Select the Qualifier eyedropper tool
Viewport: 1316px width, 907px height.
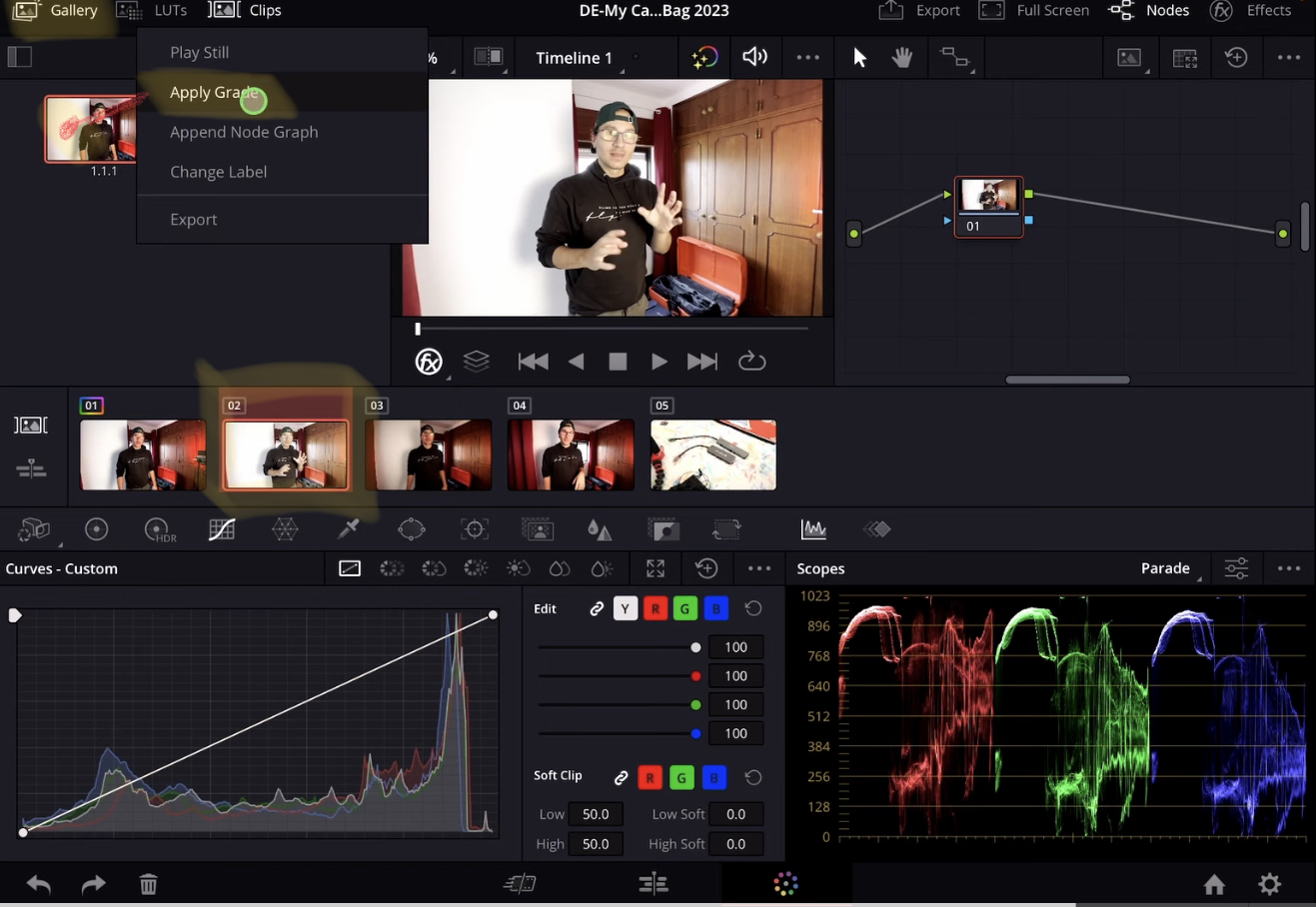[x=348, y=529]
